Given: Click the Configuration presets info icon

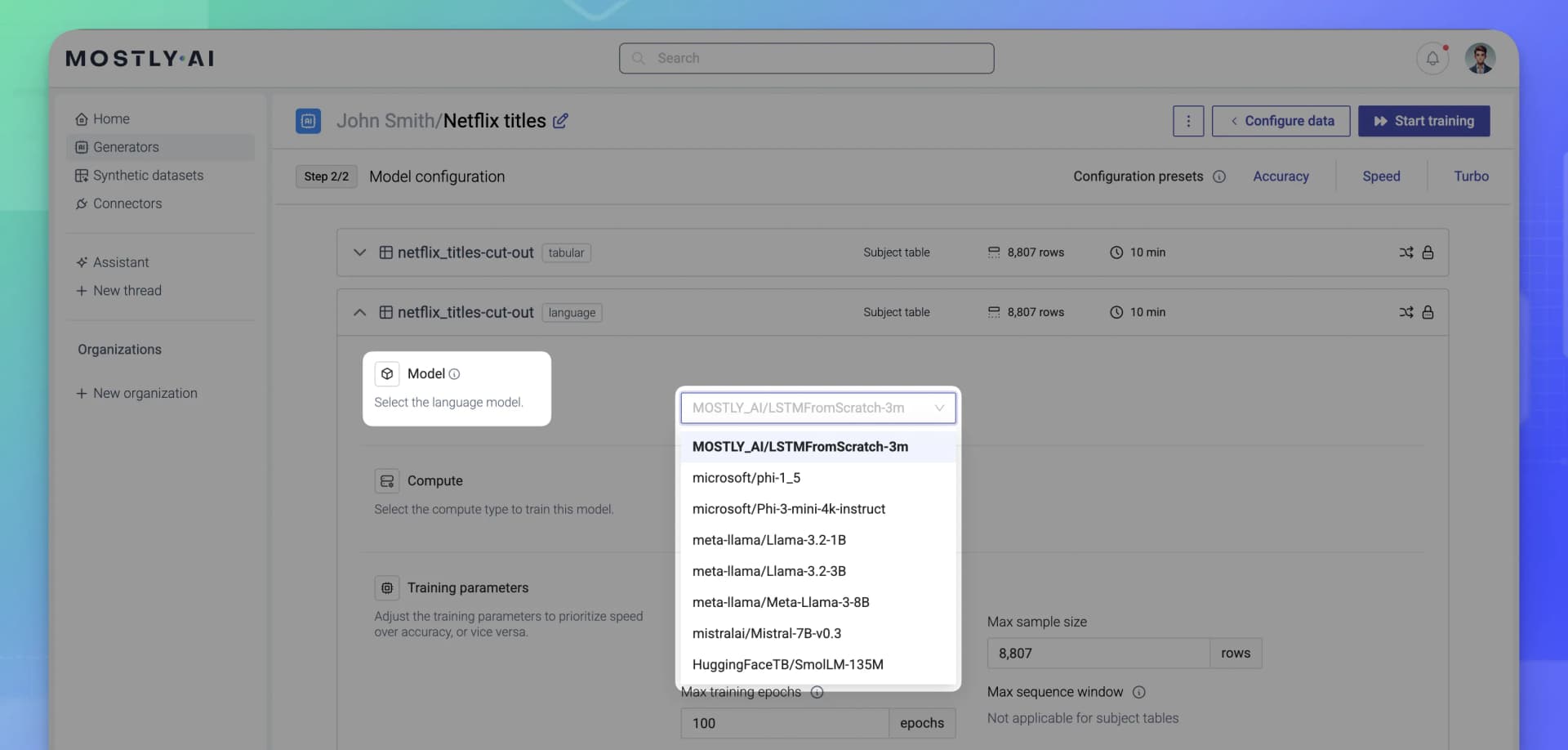Looking at the screenshot, I should [1219, 176].
